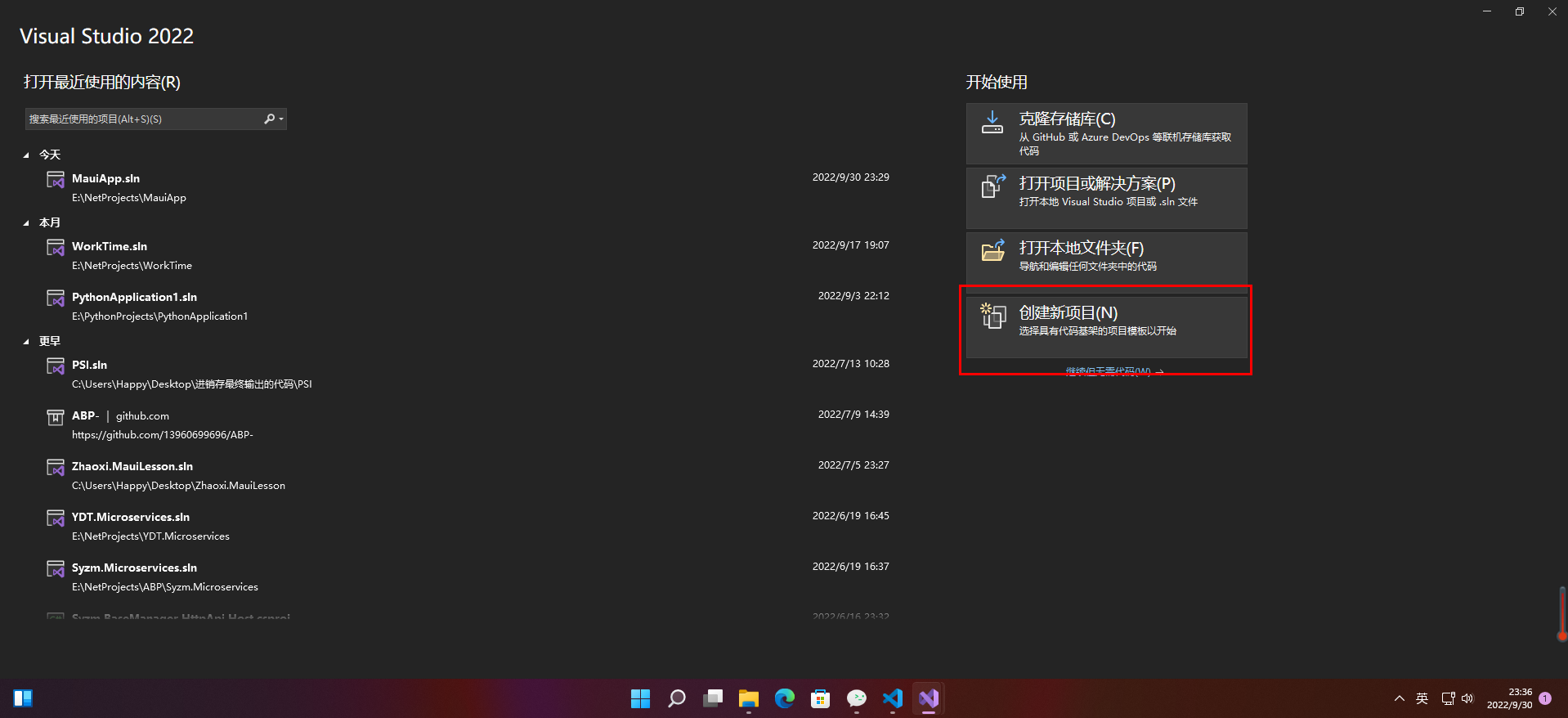This screenshot has height=718, width=1568.
Task: Click URL https://github.com/13960699696/ABP-
Action: point(163,435)
